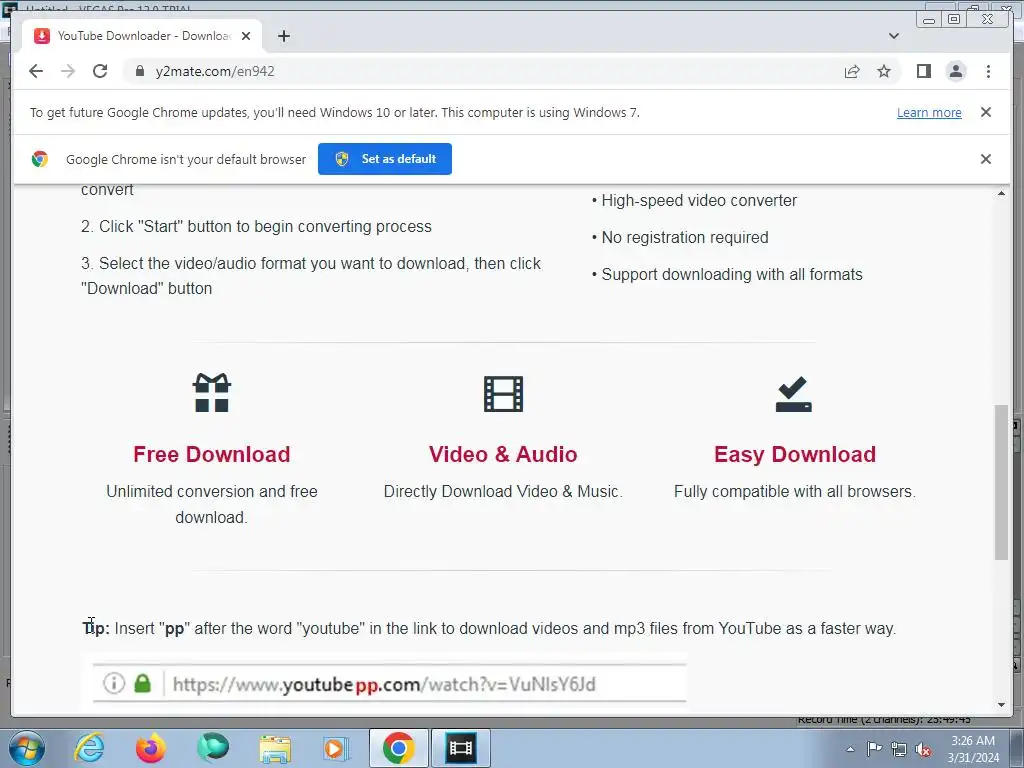Click 'No registration required' bullet
This screenshot has width=1024, height=768.
tap(680, 238)
